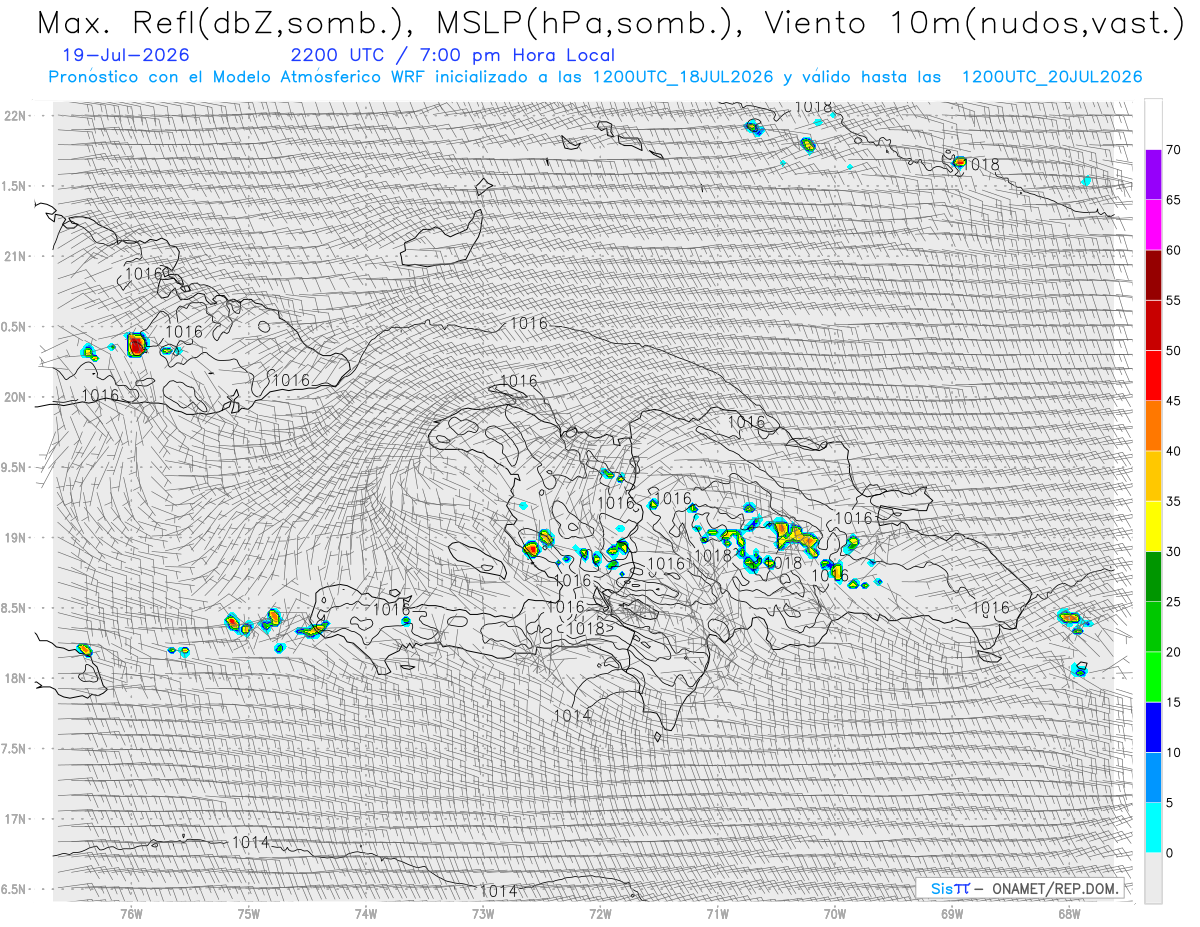
Task: Click the "1014" contour label above the 73W tick
Action: [x=498, y=890]
